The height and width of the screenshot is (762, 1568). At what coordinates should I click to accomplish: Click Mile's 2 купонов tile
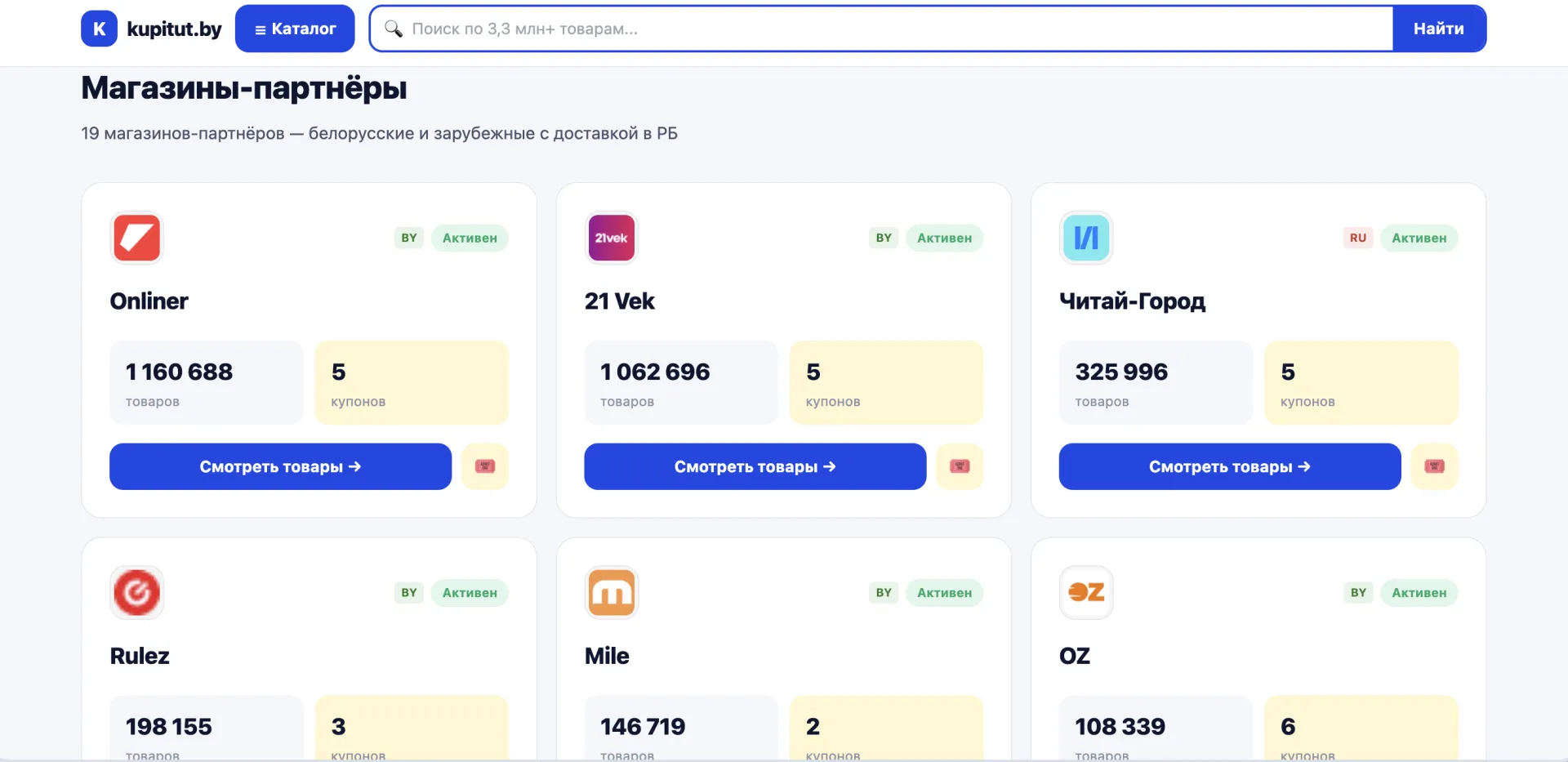coord(886,729)
